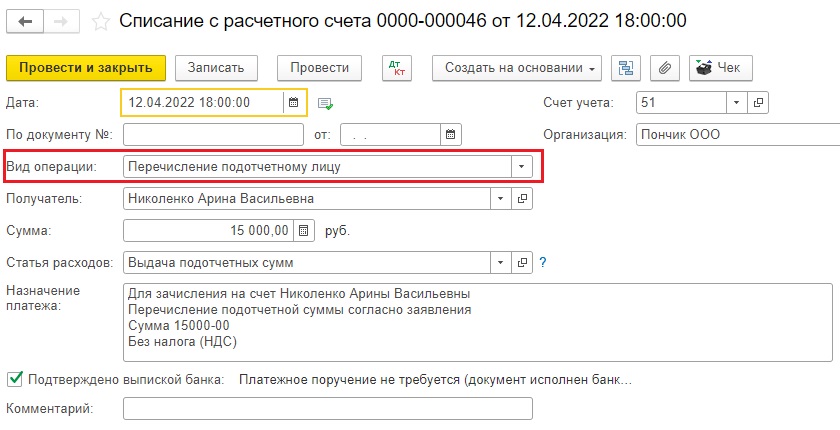Open the Получатель record card
Screen dimensions: 840x430
pos(522,199)
